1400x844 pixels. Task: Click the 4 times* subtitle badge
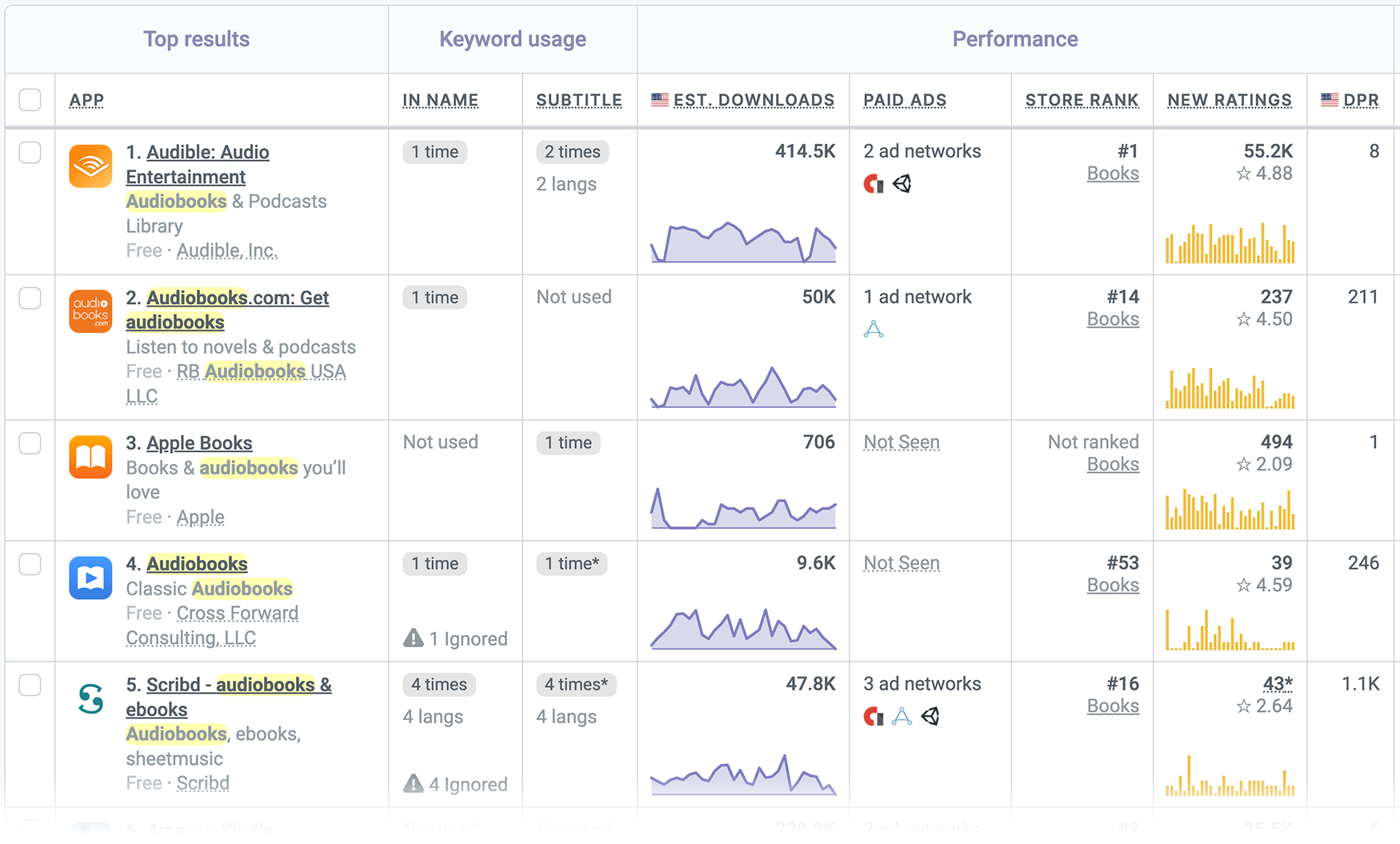click(576, 685)
